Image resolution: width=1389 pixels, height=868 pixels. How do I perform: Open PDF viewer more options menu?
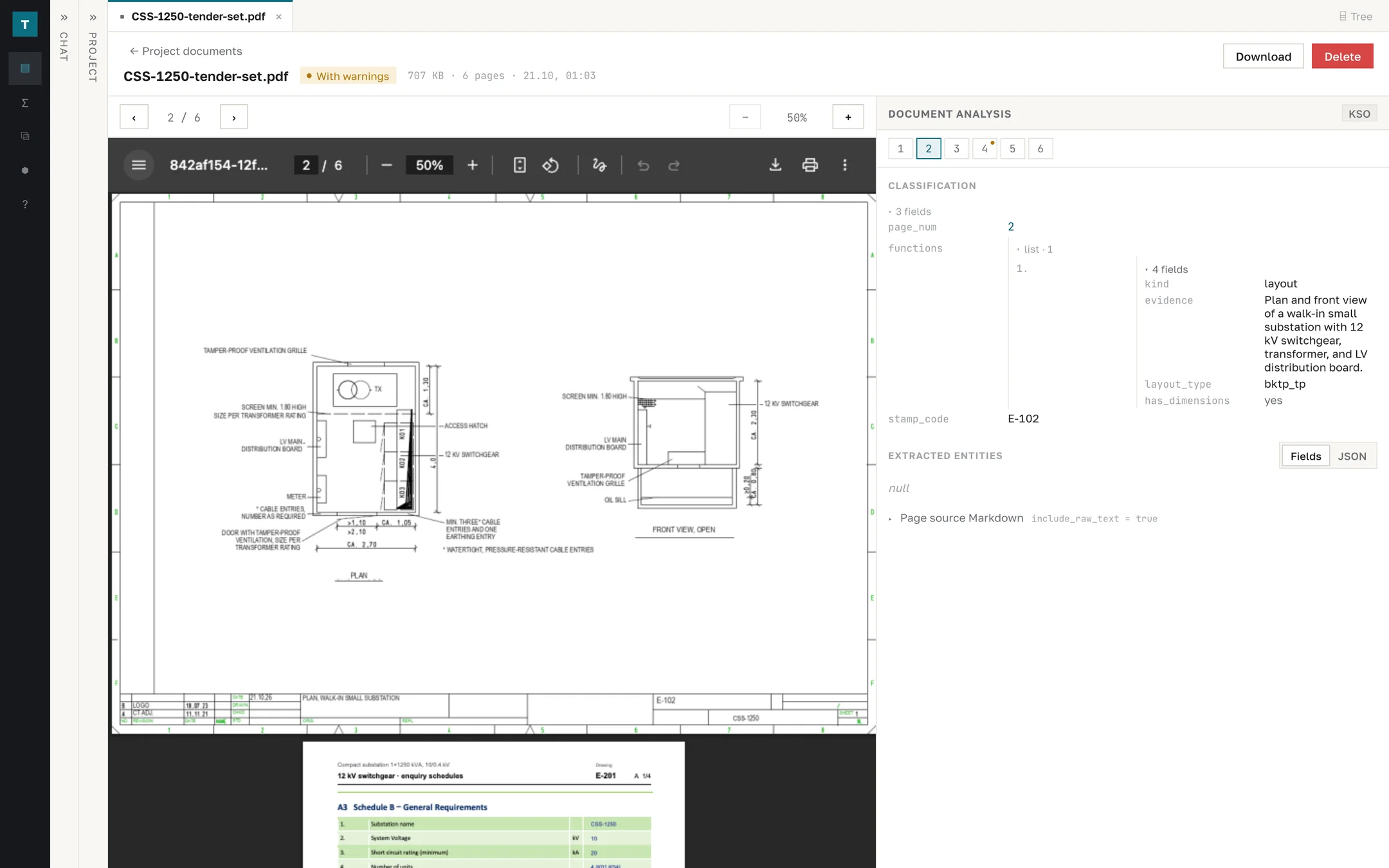(845, 165)
